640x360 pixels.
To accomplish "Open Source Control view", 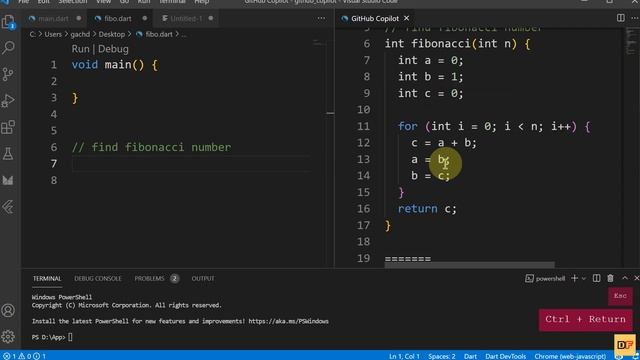I will tap(8, 74).
